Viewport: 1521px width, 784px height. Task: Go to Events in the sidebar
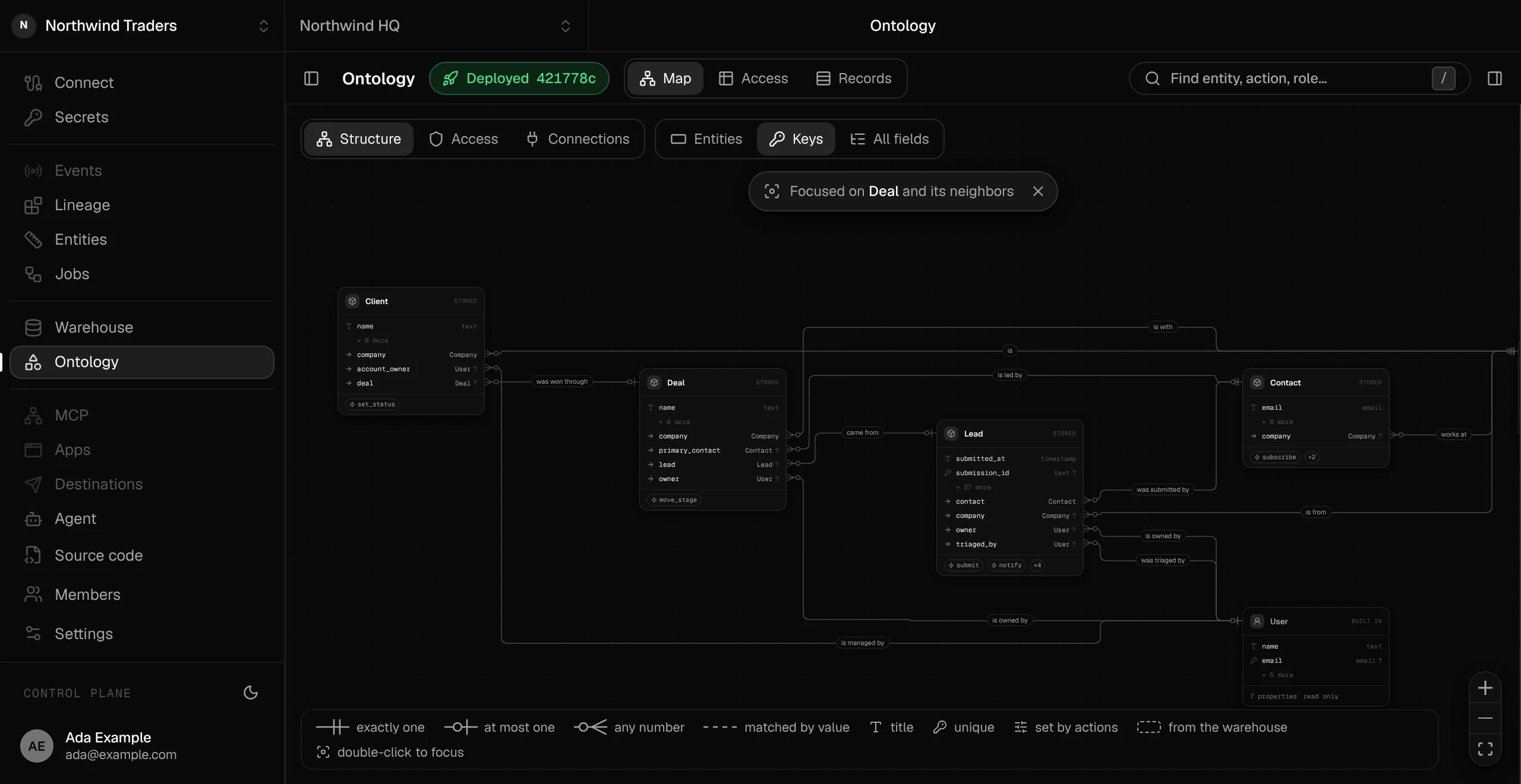142,170
